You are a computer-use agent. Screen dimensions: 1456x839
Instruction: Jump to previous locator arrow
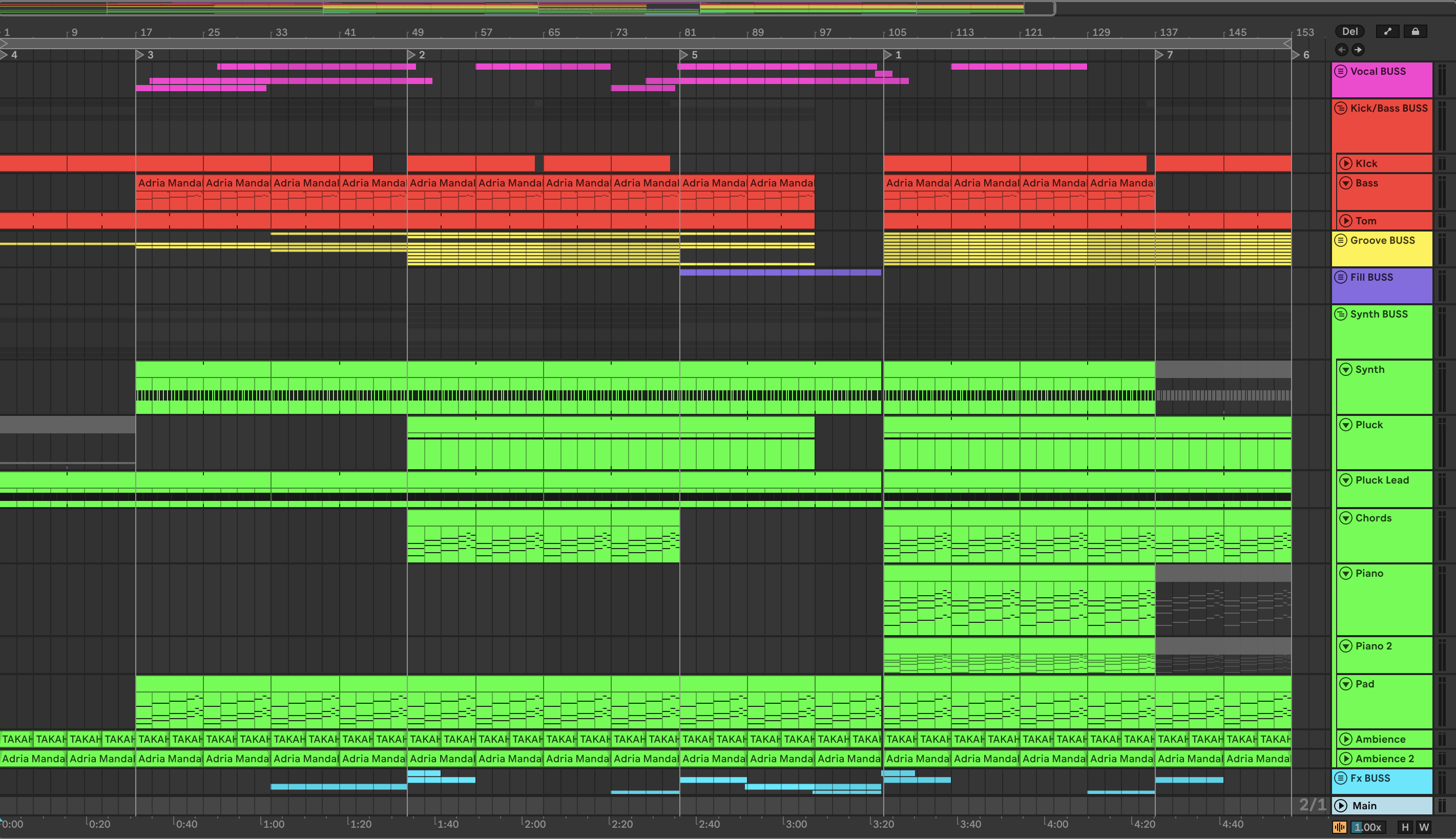[1342, 50]
